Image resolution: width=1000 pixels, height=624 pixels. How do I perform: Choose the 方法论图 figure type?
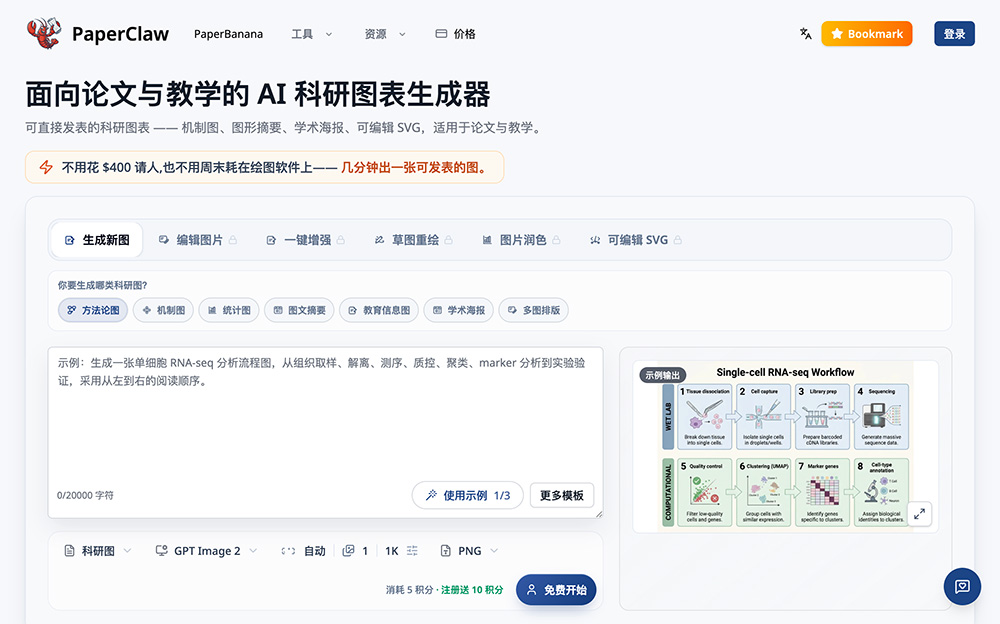pyautogui.click(x=93, y=310)
